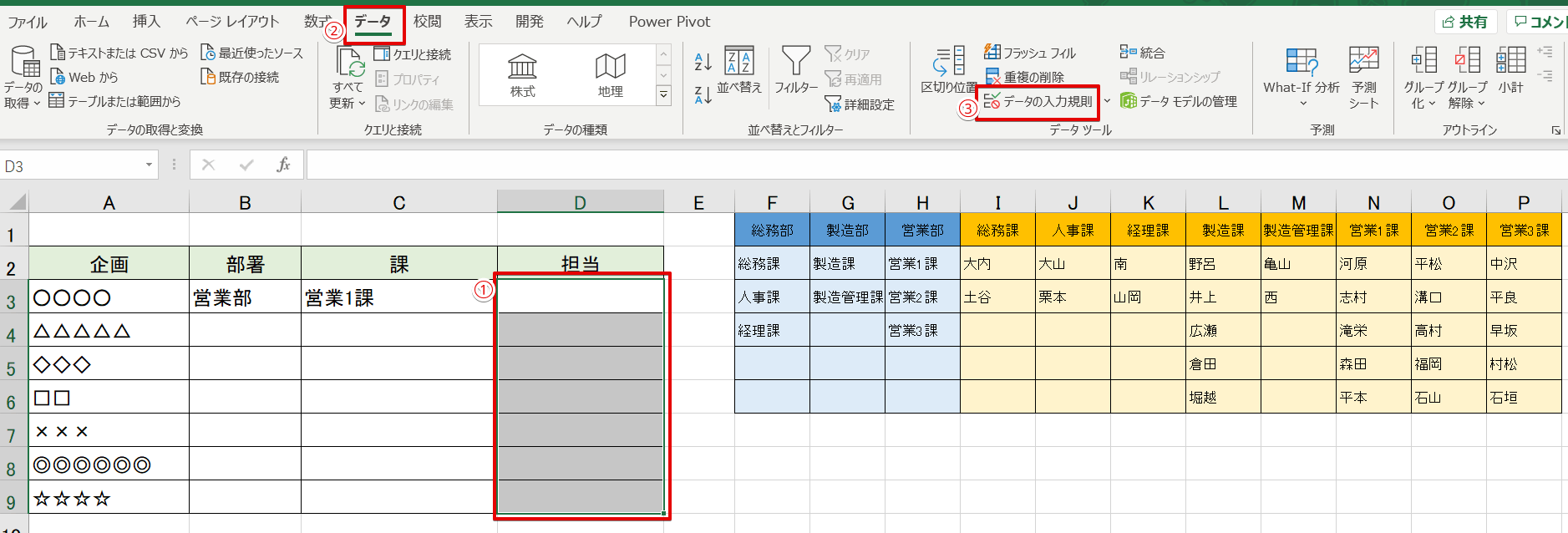Open the Name Box dropdown arrow
The height and width of the screenshot is (533, 1568).
click(x=149, y=165)
